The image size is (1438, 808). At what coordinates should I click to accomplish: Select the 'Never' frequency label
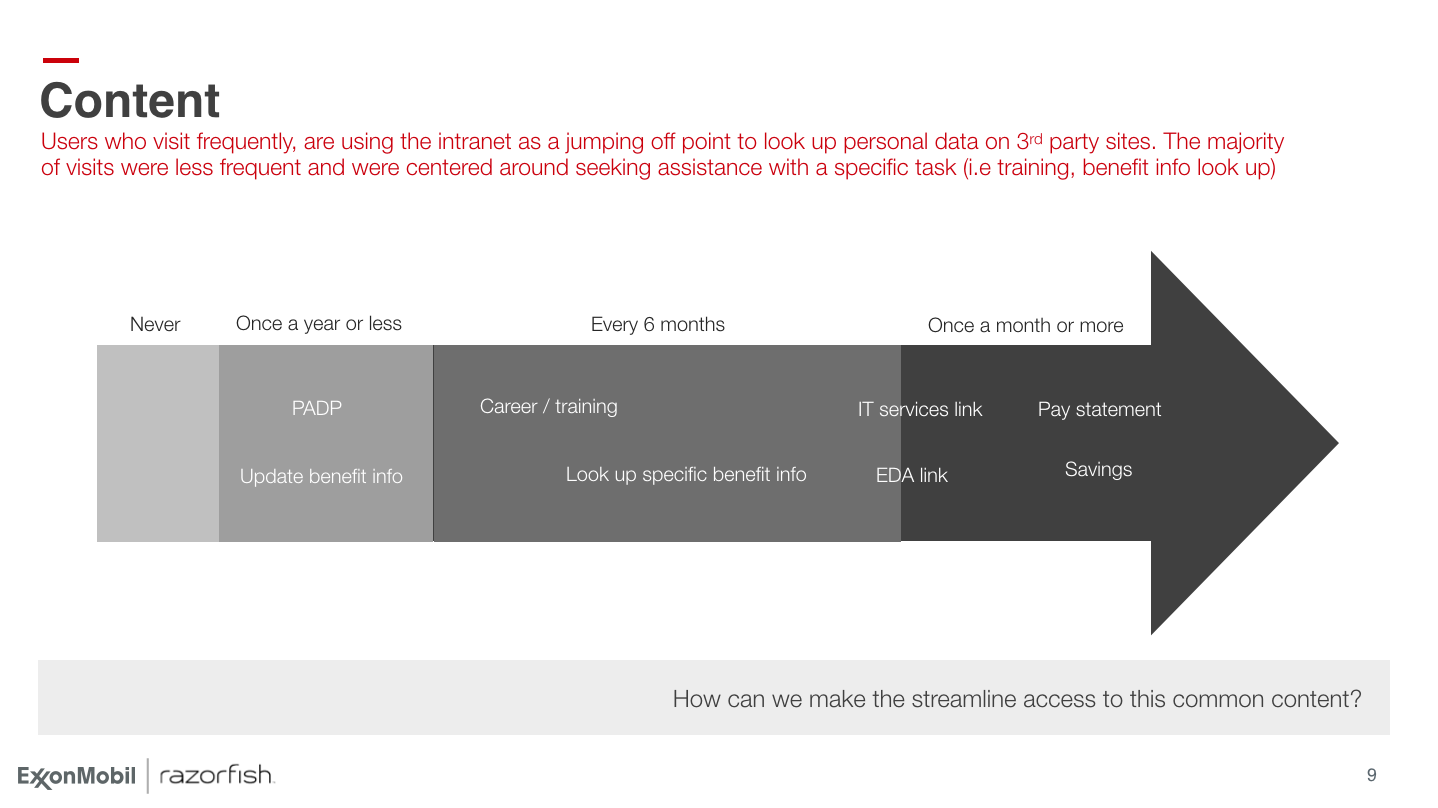coord(155,324)
